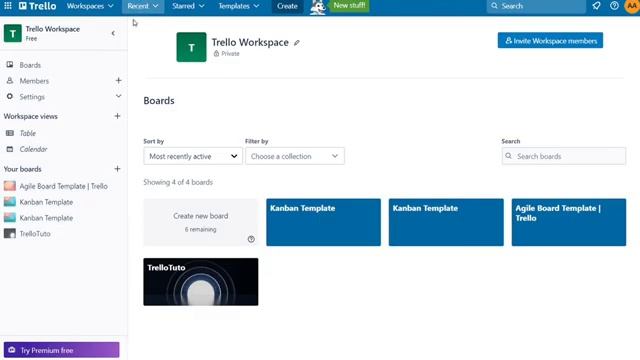The image size is (640, 360).
Task: Click the Table icon in sidebar
Action: (x=10, y=133)
